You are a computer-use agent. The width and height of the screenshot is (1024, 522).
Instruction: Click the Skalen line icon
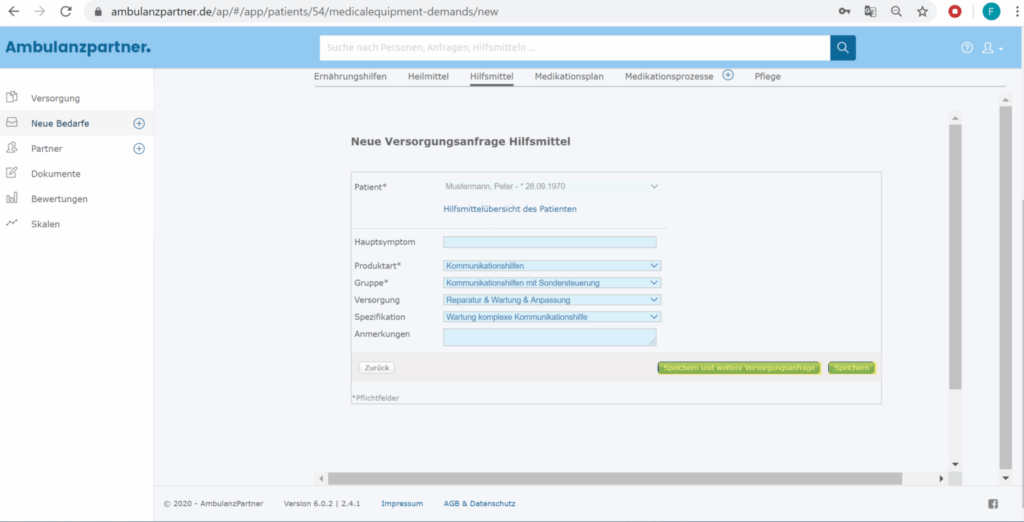coord(11,223)
